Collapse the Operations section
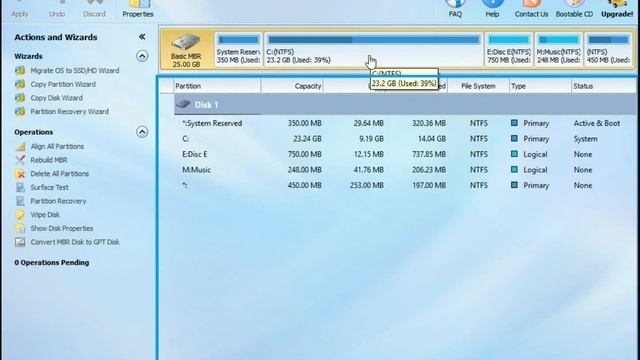The width and height of the screenshot is (640, 360). pyautogui.click(x=142, y=132)
